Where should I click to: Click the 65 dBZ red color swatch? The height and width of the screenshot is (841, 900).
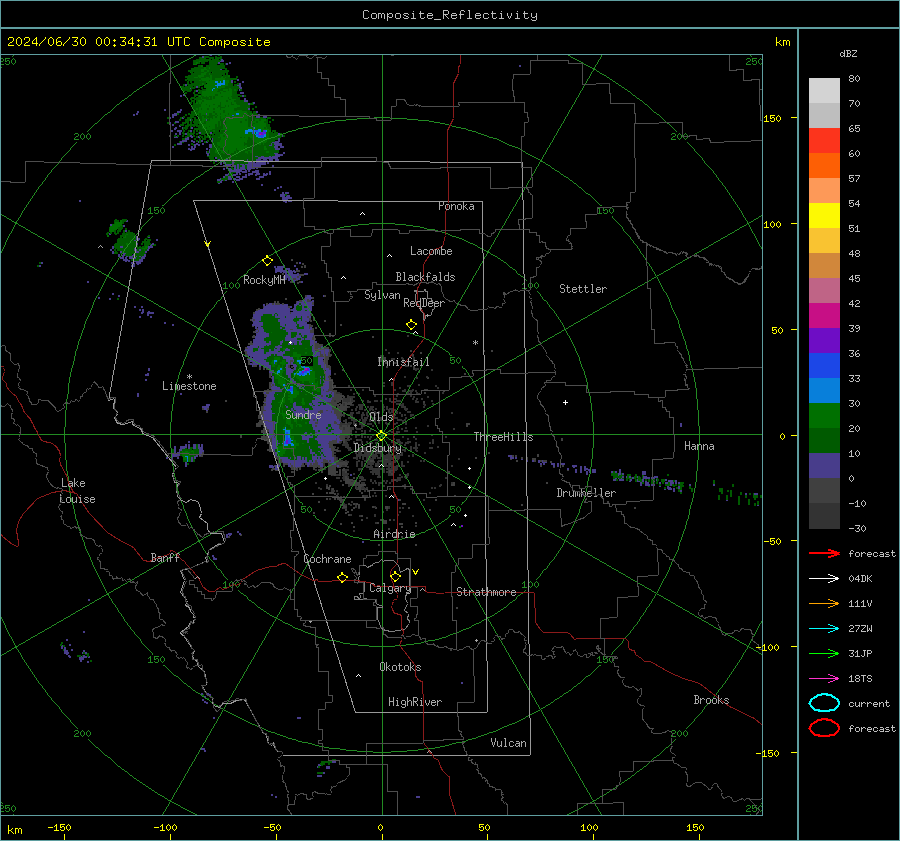tap(824, 140)
